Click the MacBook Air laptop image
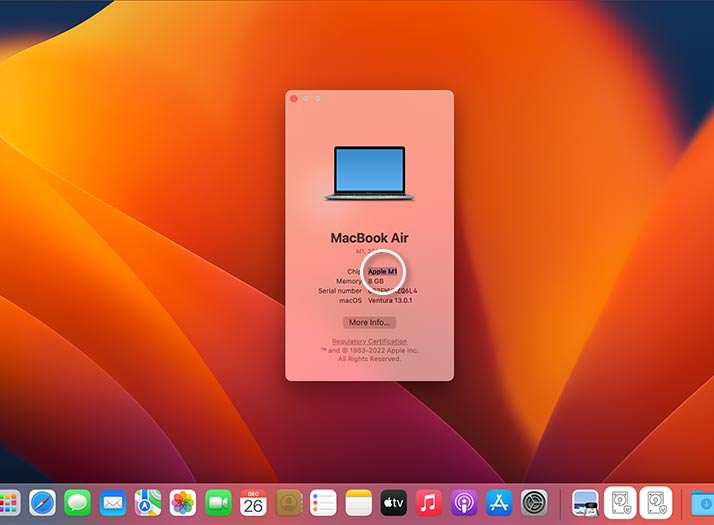This screenshot has width=714, height=525. tap(369, 173)
